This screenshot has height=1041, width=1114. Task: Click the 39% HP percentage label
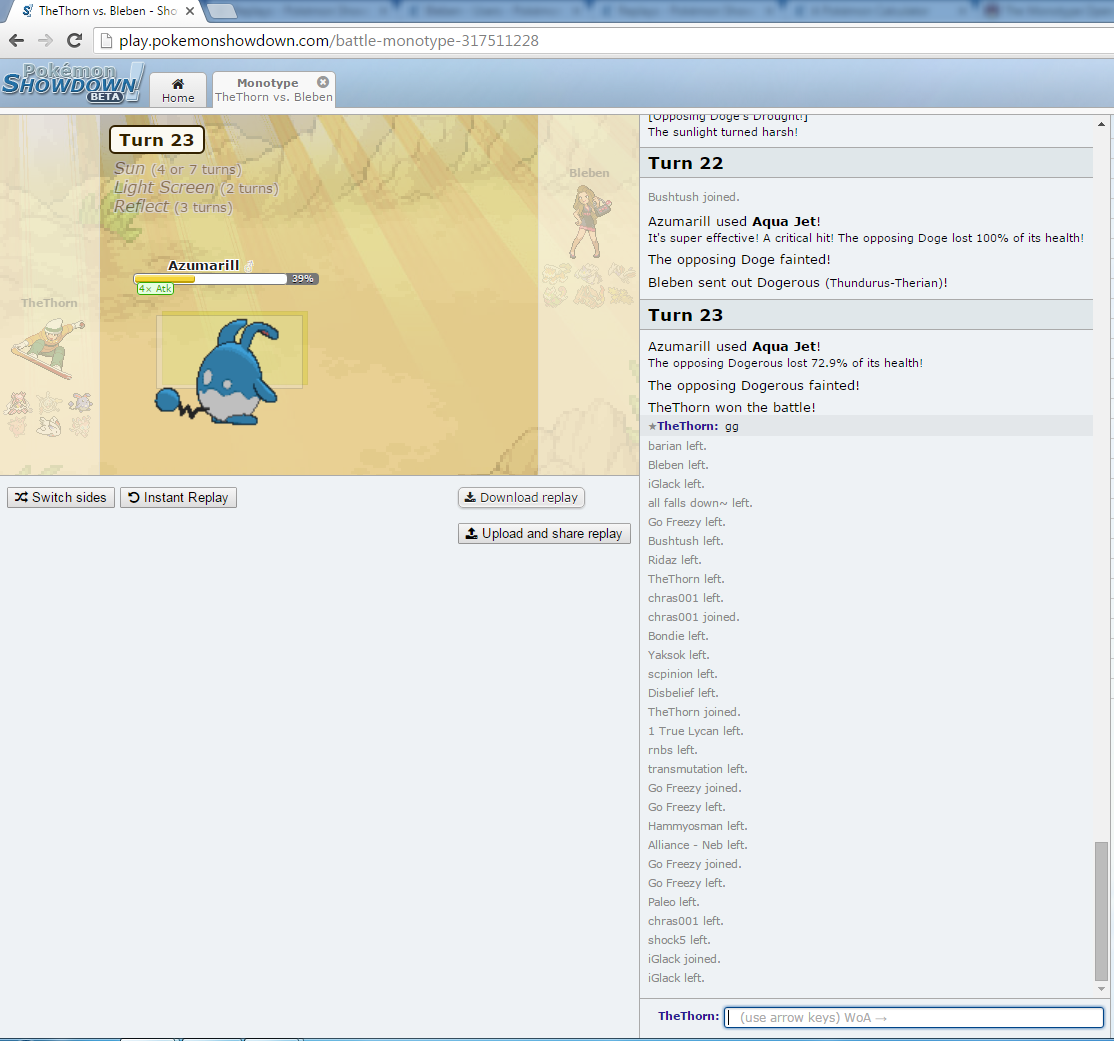coord(303,279)
